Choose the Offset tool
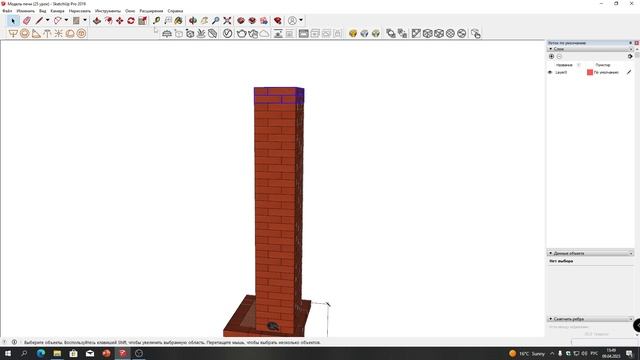The image size is (640, 360). (109, 20)
